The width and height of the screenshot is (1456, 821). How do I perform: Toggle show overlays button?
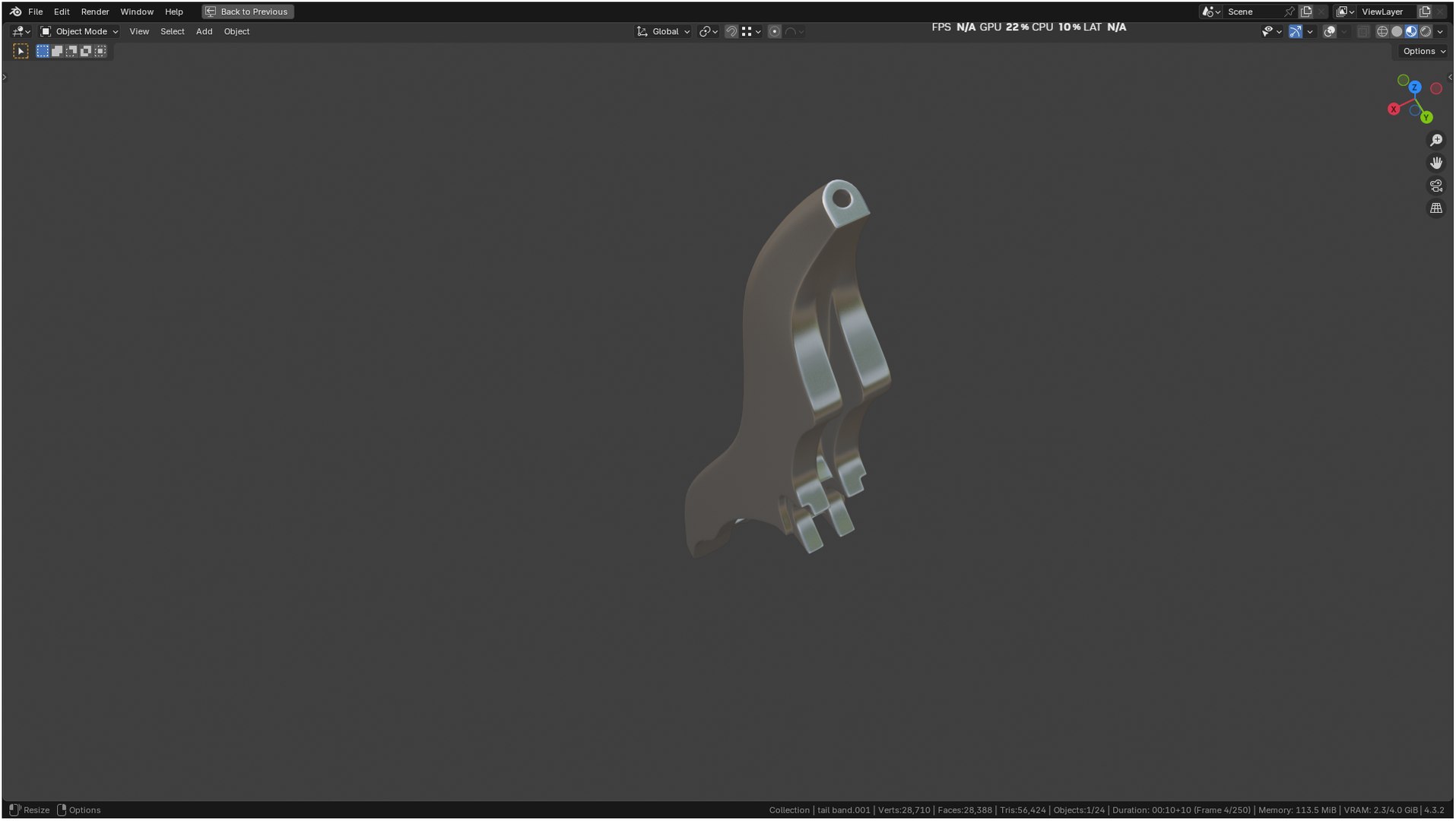click(x=1329, y=31)
